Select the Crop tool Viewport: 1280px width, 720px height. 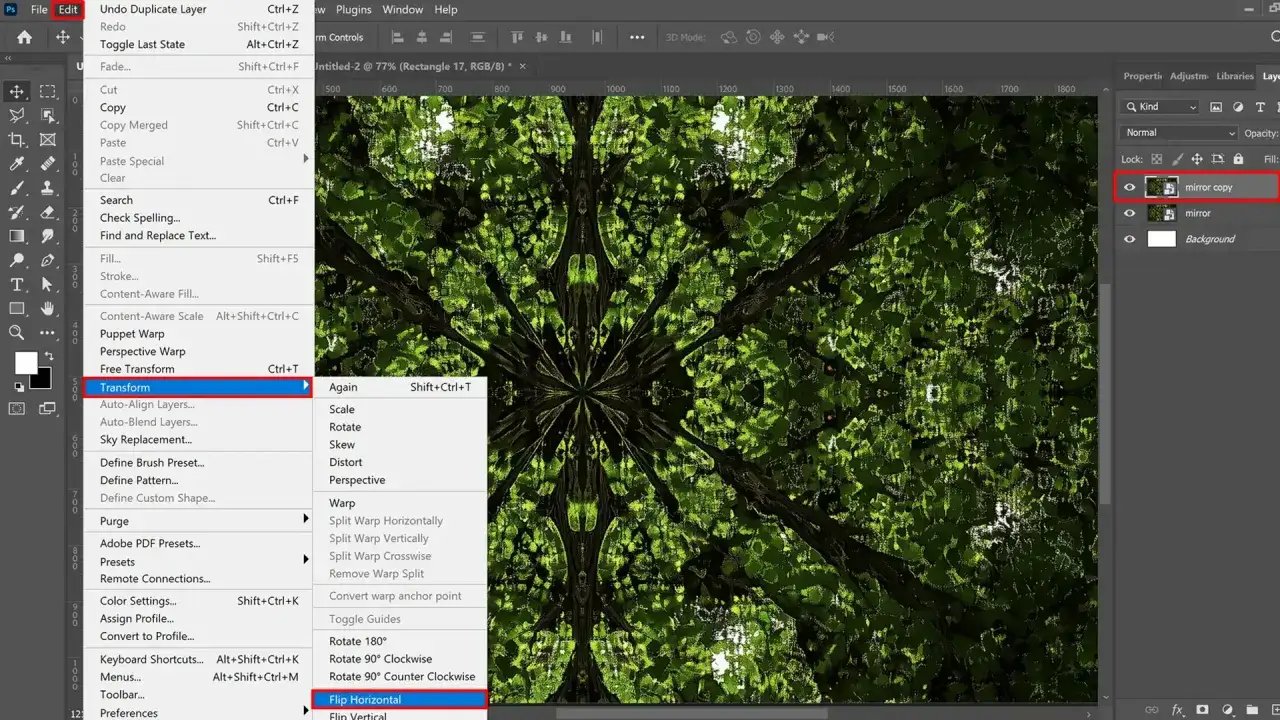(x=17, y=140)
